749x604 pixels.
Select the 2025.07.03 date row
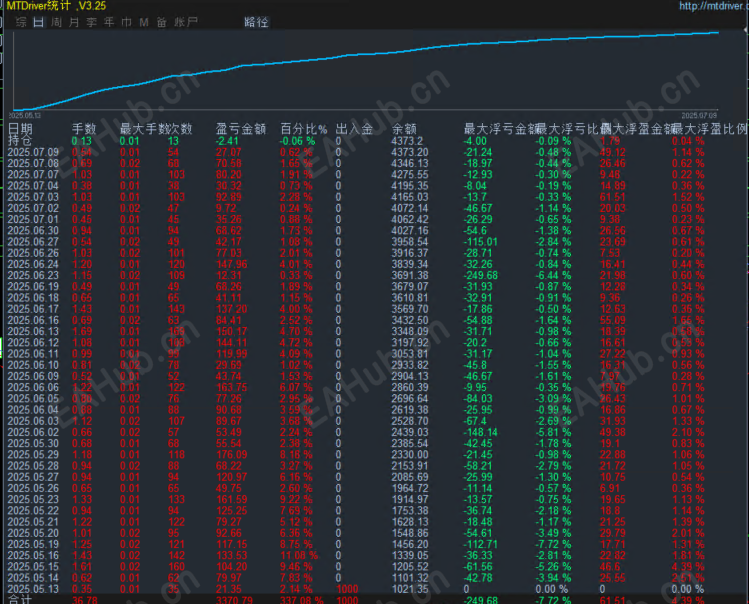pyautogui.click(x=33, y=197)
